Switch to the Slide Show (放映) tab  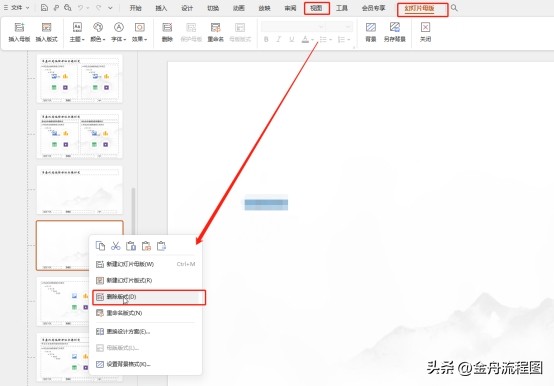coord(264,8)
